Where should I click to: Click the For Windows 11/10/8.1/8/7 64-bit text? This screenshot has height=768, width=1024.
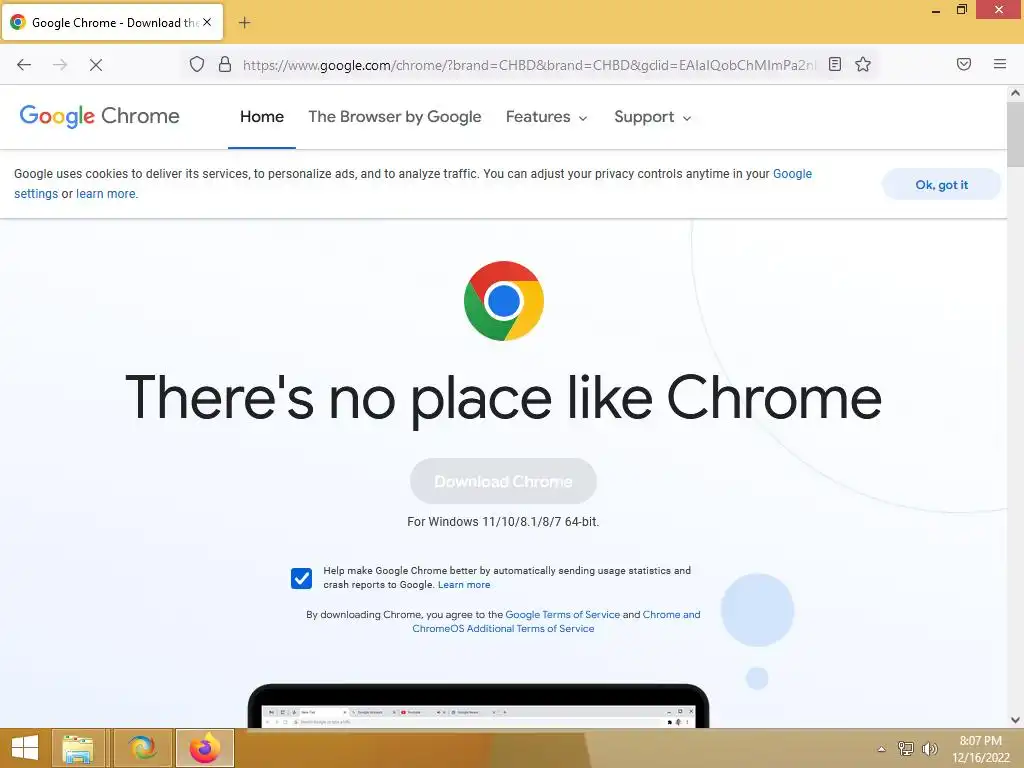tap(503, 522)
